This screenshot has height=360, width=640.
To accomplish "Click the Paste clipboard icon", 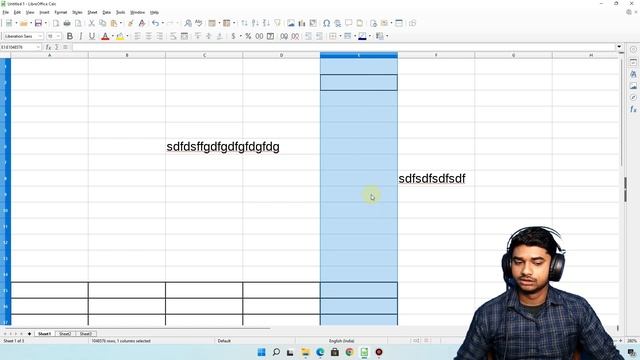I will point(114,23).
